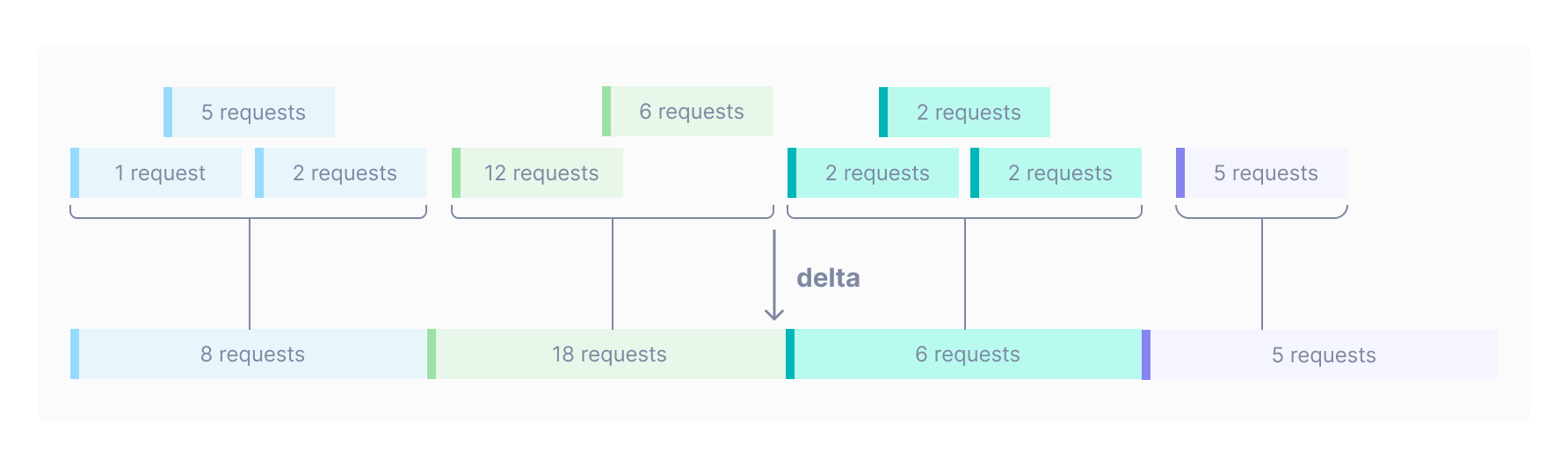The width and height of the screenshot is (1568, 467).
Task: Click the green "6 requests" block
Action: tap(692, 112)
